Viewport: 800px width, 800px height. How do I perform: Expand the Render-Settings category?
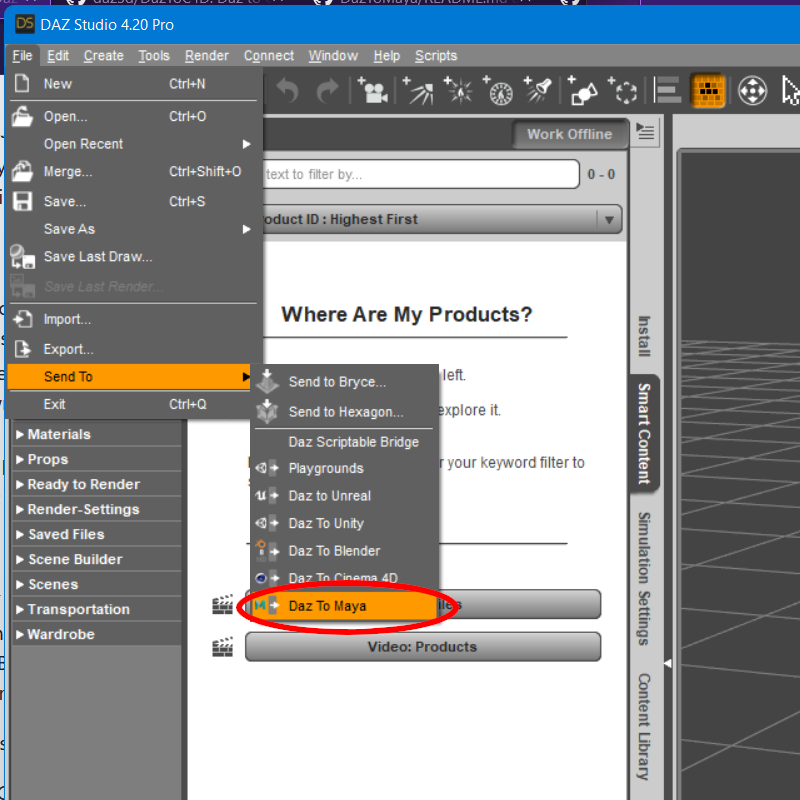(96, 509)
